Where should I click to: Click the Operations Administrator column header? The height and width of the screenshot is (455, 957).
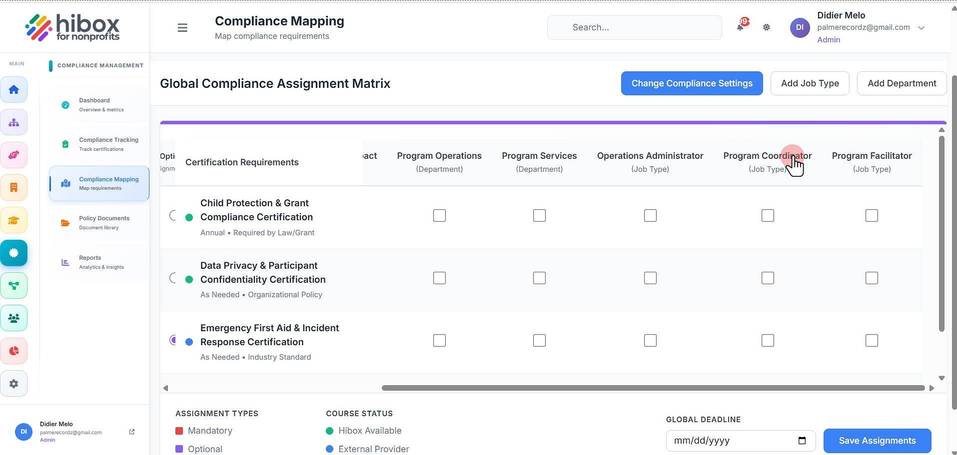650,162
